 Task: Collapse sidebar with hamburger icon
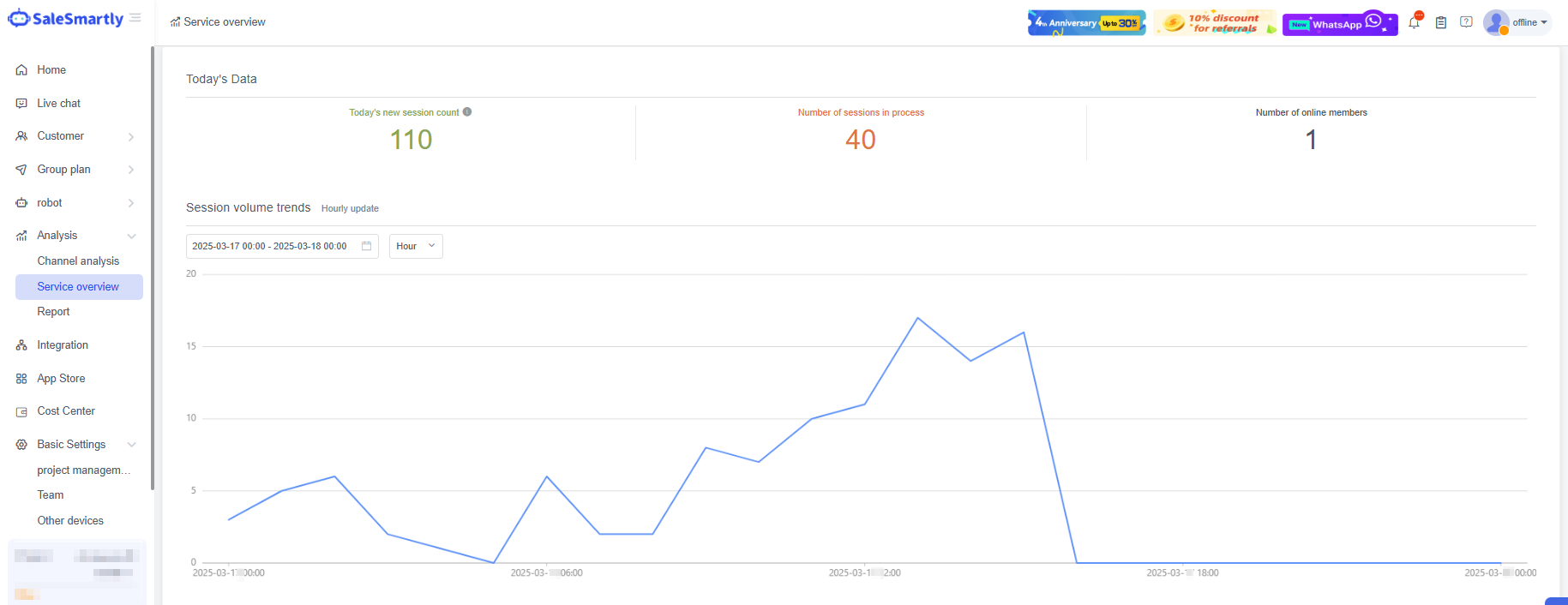pos(135,18)
